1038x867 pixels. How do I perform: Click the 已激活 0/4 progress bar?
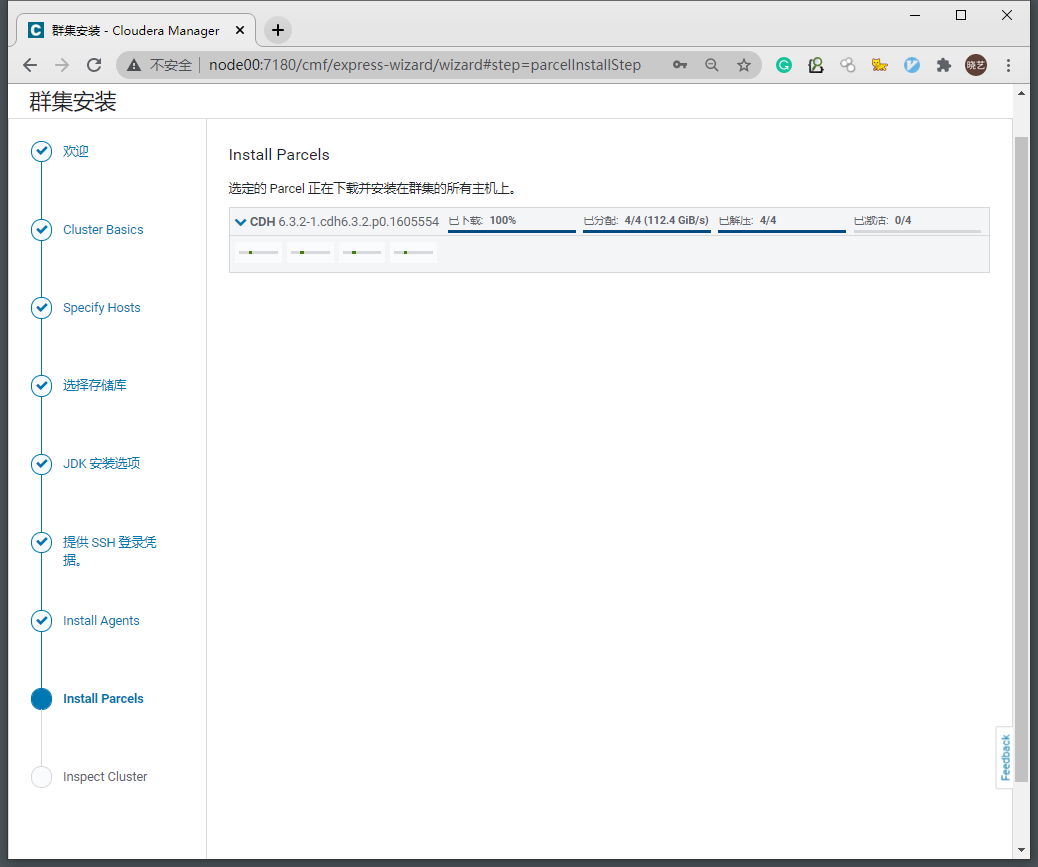[917, 231]
